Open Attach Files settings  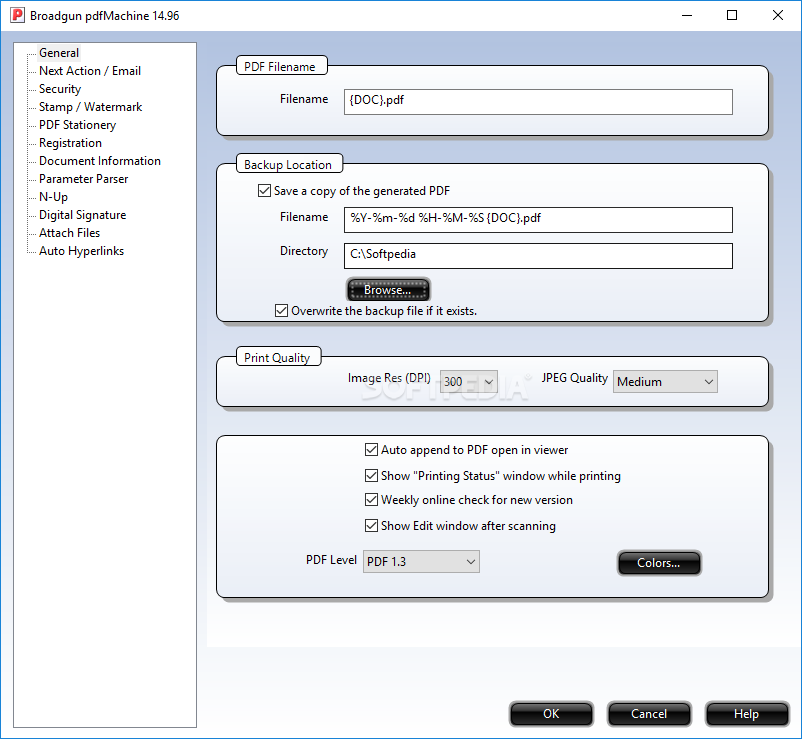click(x=70, y=233)
